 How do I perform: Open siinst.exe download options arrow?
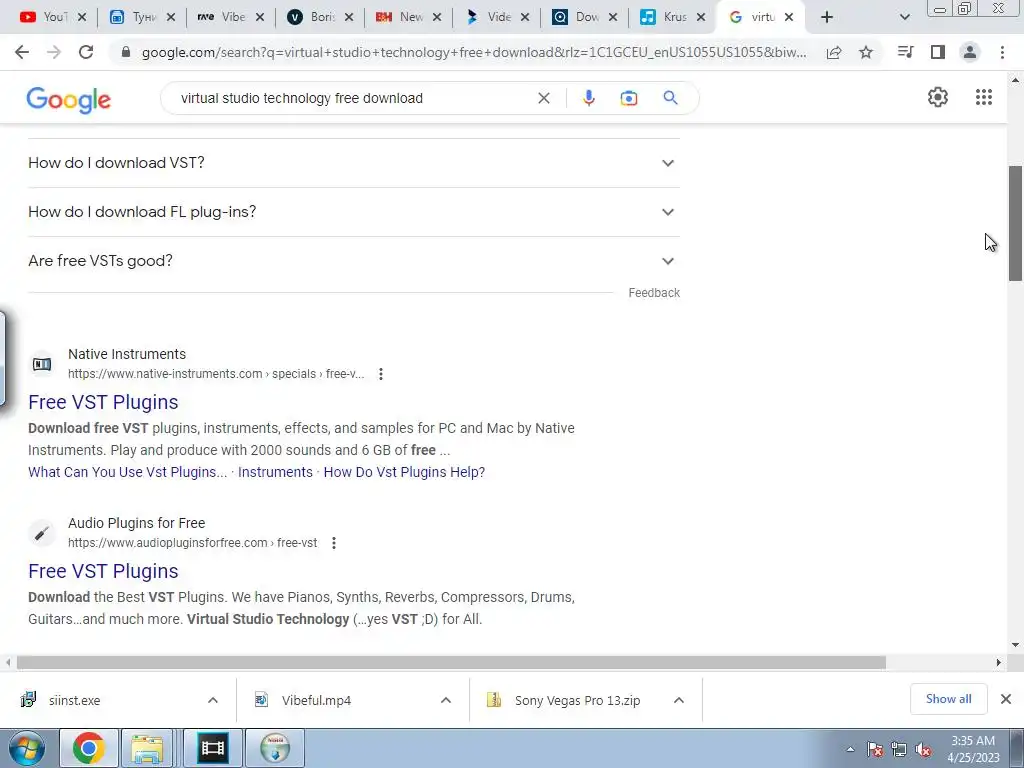[x=213, y=700]
